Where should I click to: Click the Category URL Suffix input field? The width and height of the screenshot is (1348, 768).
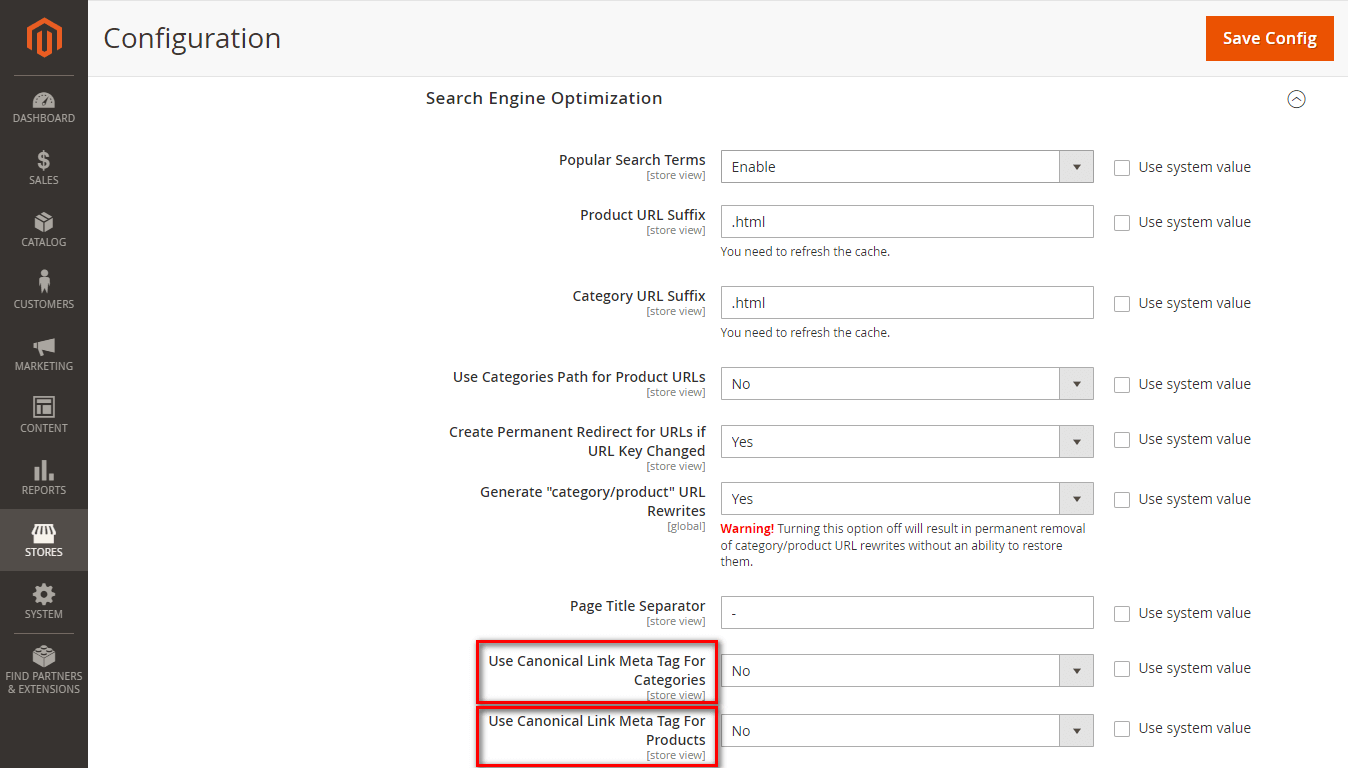(907, 303)
